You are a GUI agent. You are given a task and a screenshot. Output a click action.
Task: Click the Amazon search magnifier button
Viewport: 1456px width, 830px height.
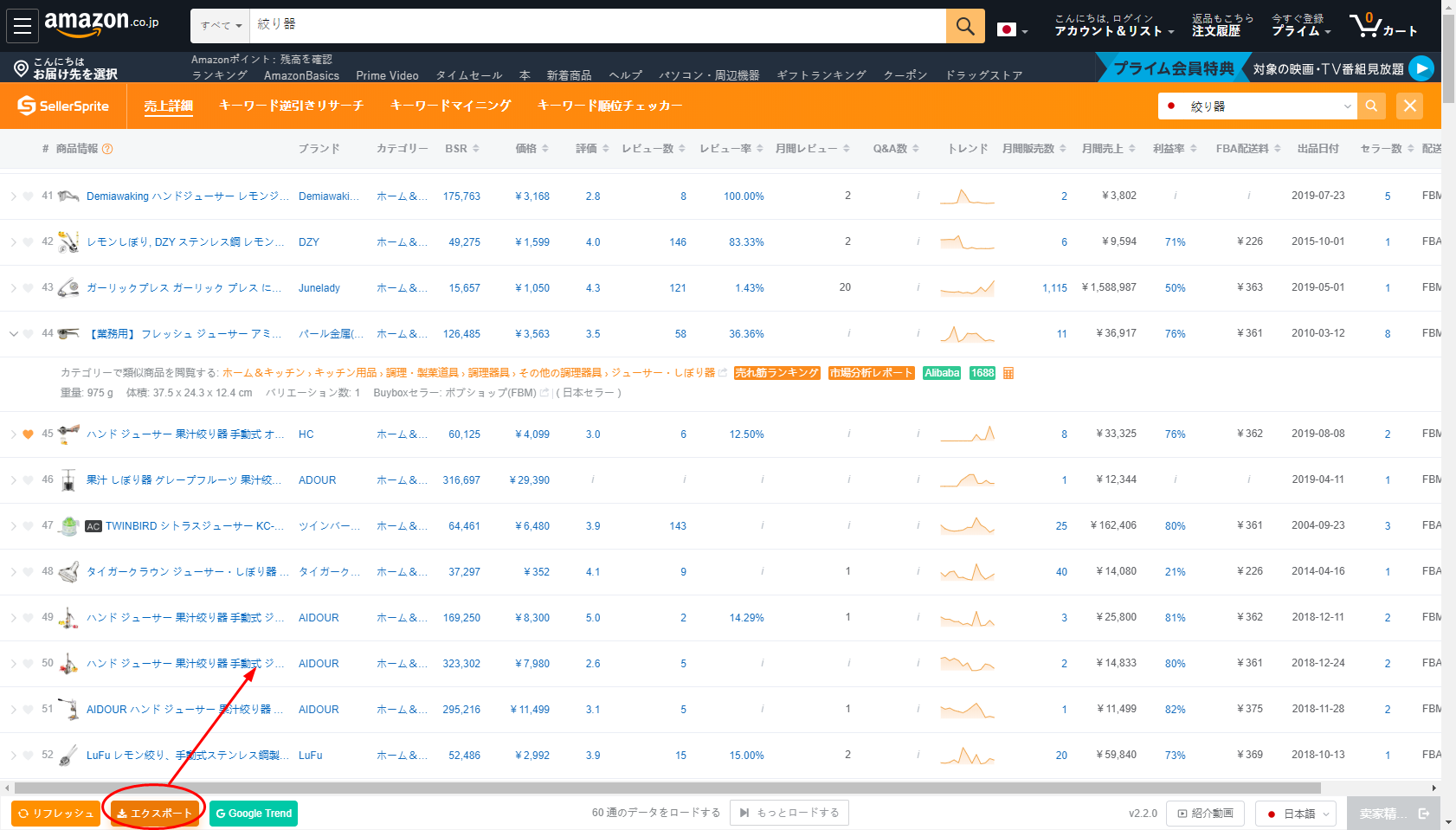(x=964, y=26)
